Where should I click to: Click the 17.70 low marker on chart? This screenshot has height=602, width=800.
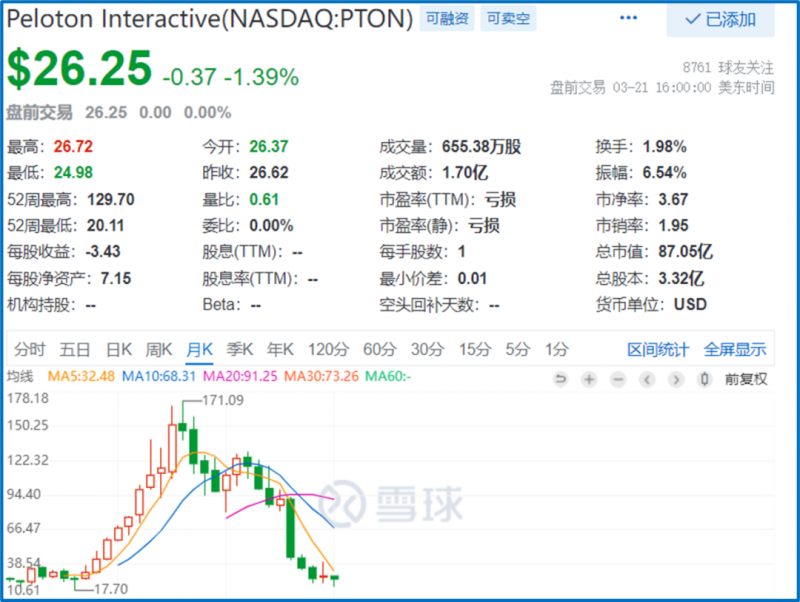[x=111, y=589]
